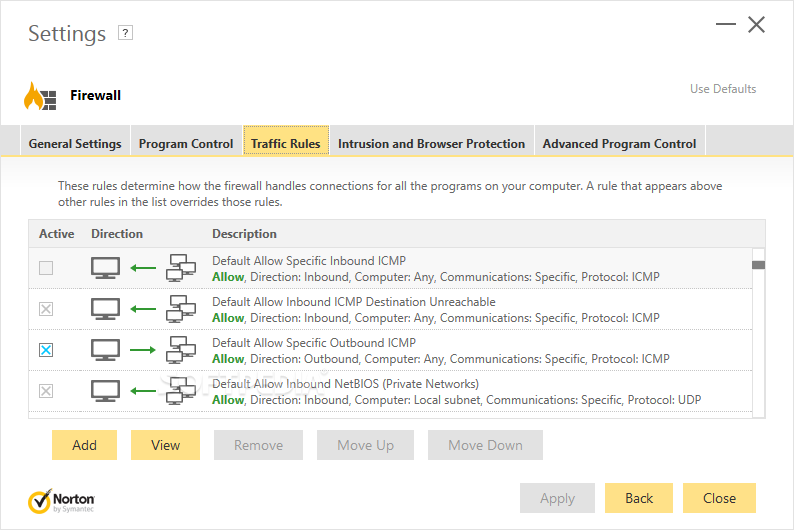Click the traffic rules list scrollbar thumb
The height and width of the screenshot is (530, 794).
(x=758, y=265)
